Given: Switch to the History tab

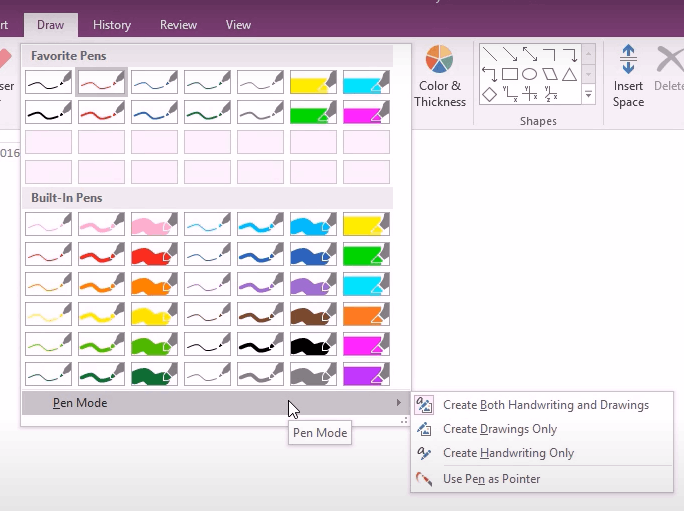Looking at the screenshot, I should pos(112,25).
